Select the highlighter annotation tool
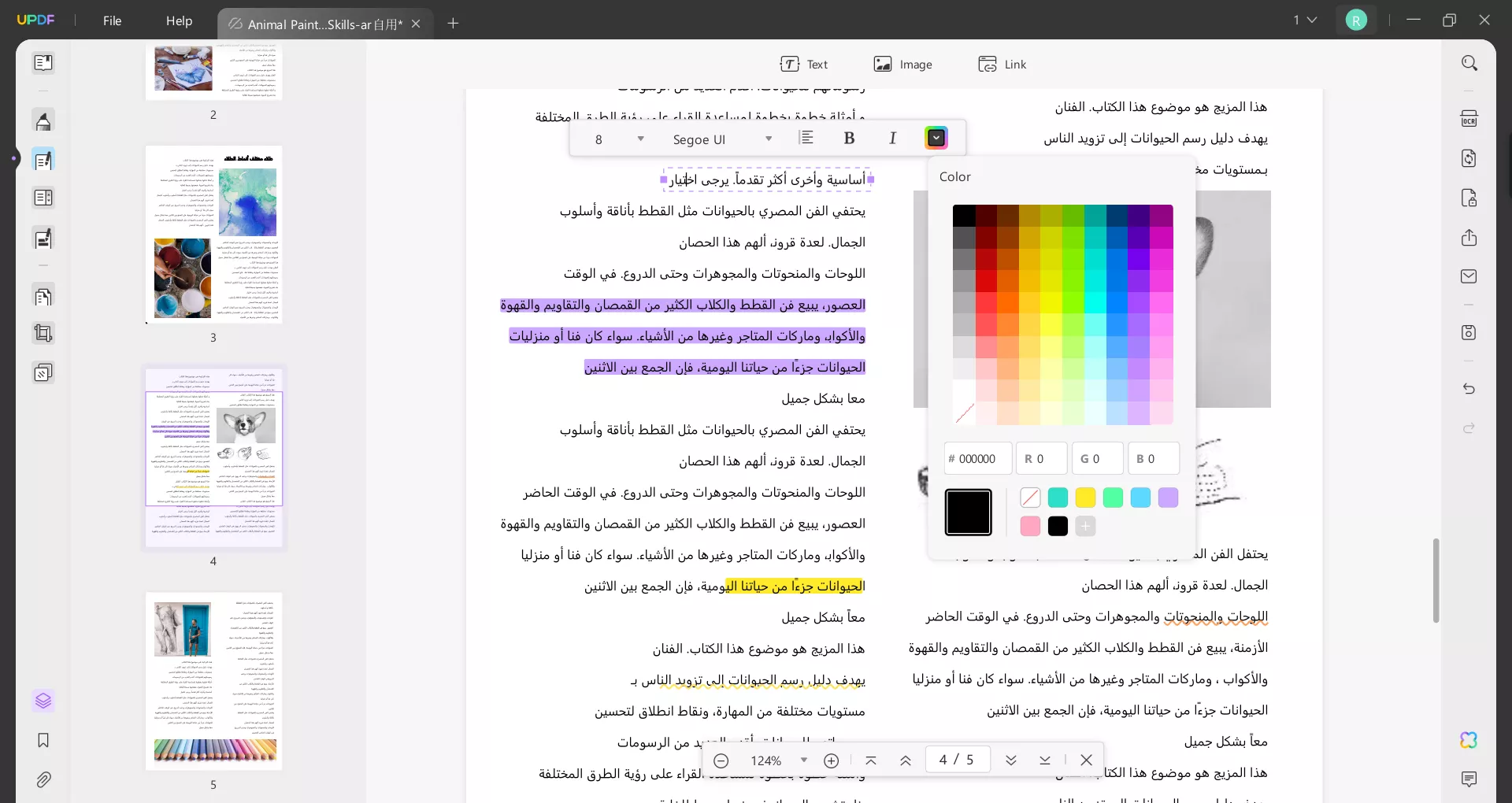This screenshot has height=803, width=1512. pyautogui.click(x=43, y=120)
